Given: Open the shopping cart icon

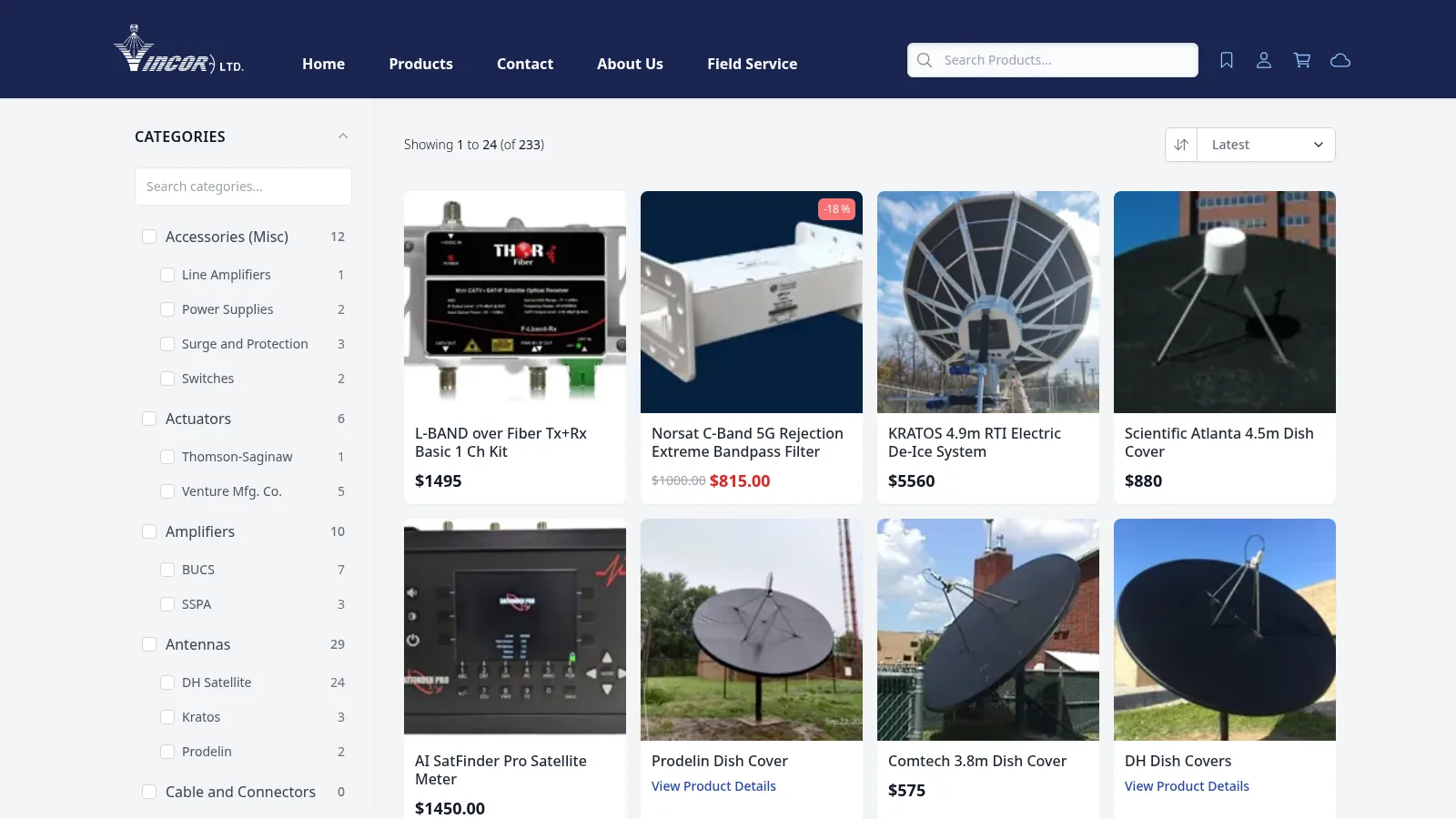Looking at the screenshot, I should coord(1302,60).
